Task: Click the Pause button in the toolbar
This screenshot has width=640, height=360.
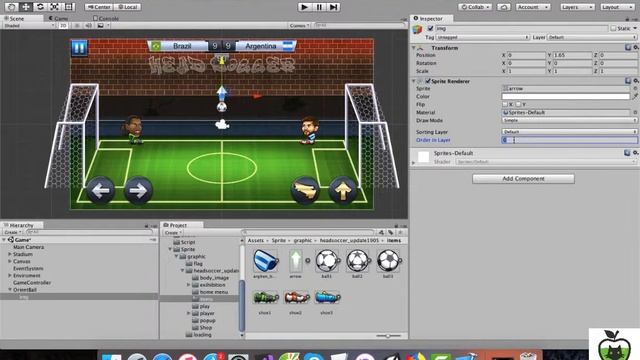Action: tap(319, 7)
